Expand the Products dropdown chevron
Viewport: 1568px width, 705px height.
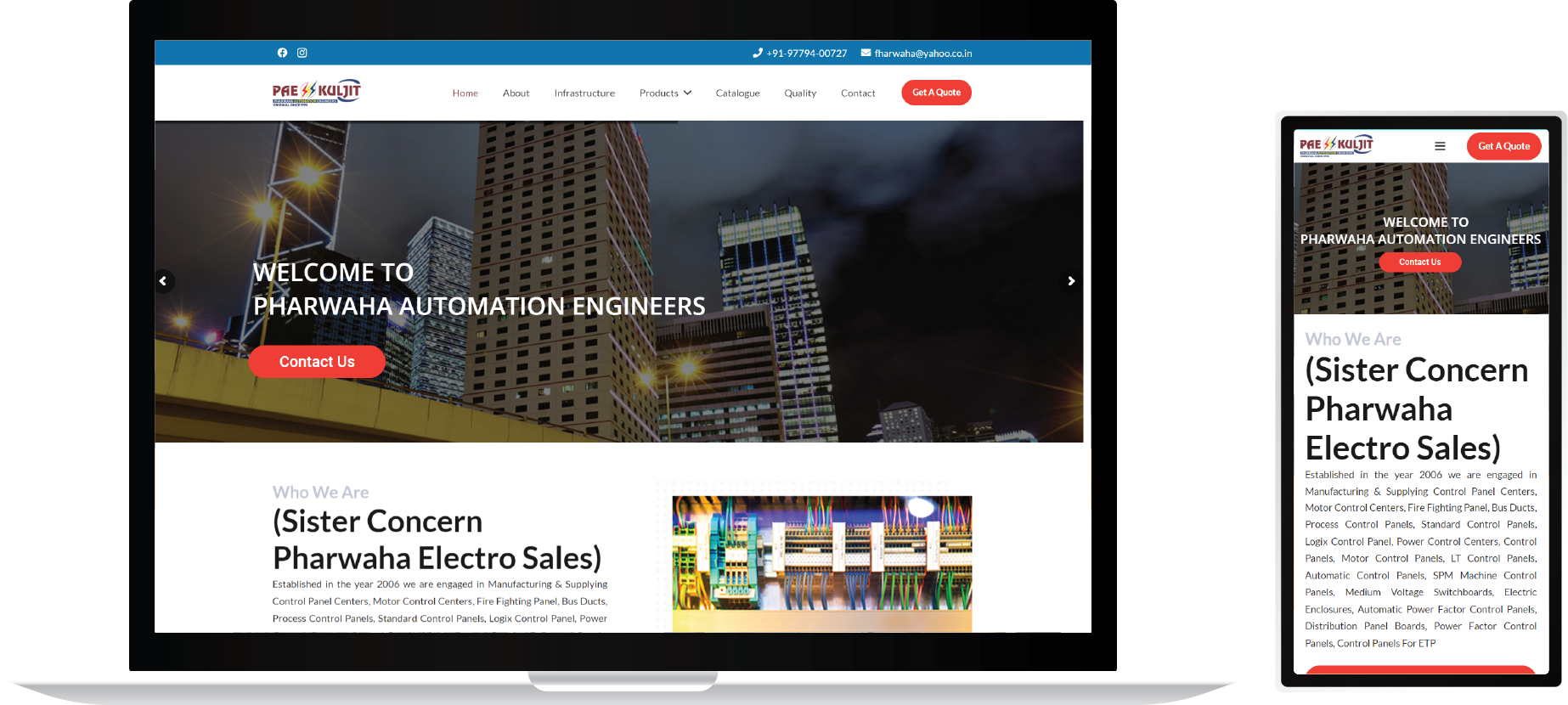point(688,93)
